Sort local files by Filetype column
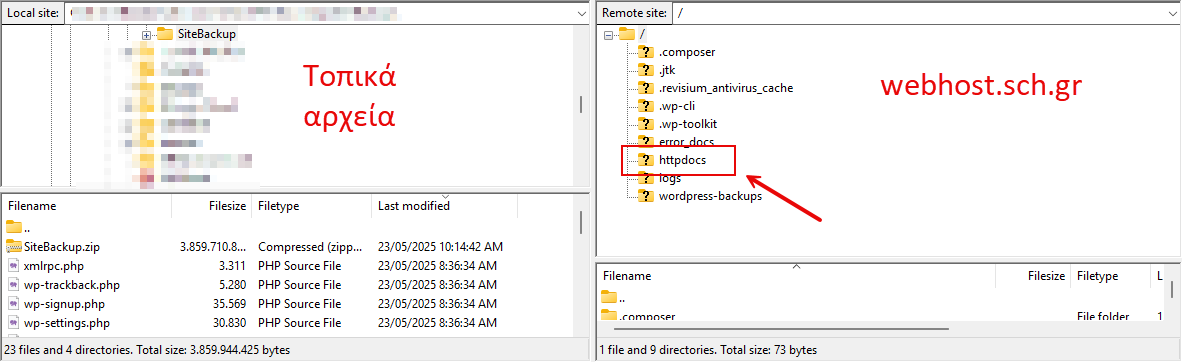The width and height of the screenshot is (1182, 362). 312,206
